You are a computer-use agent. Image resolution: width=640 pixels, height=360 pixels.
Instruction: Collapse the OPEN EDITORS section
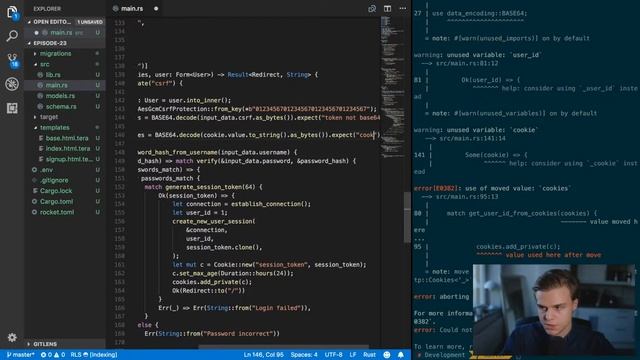point(51,22)
